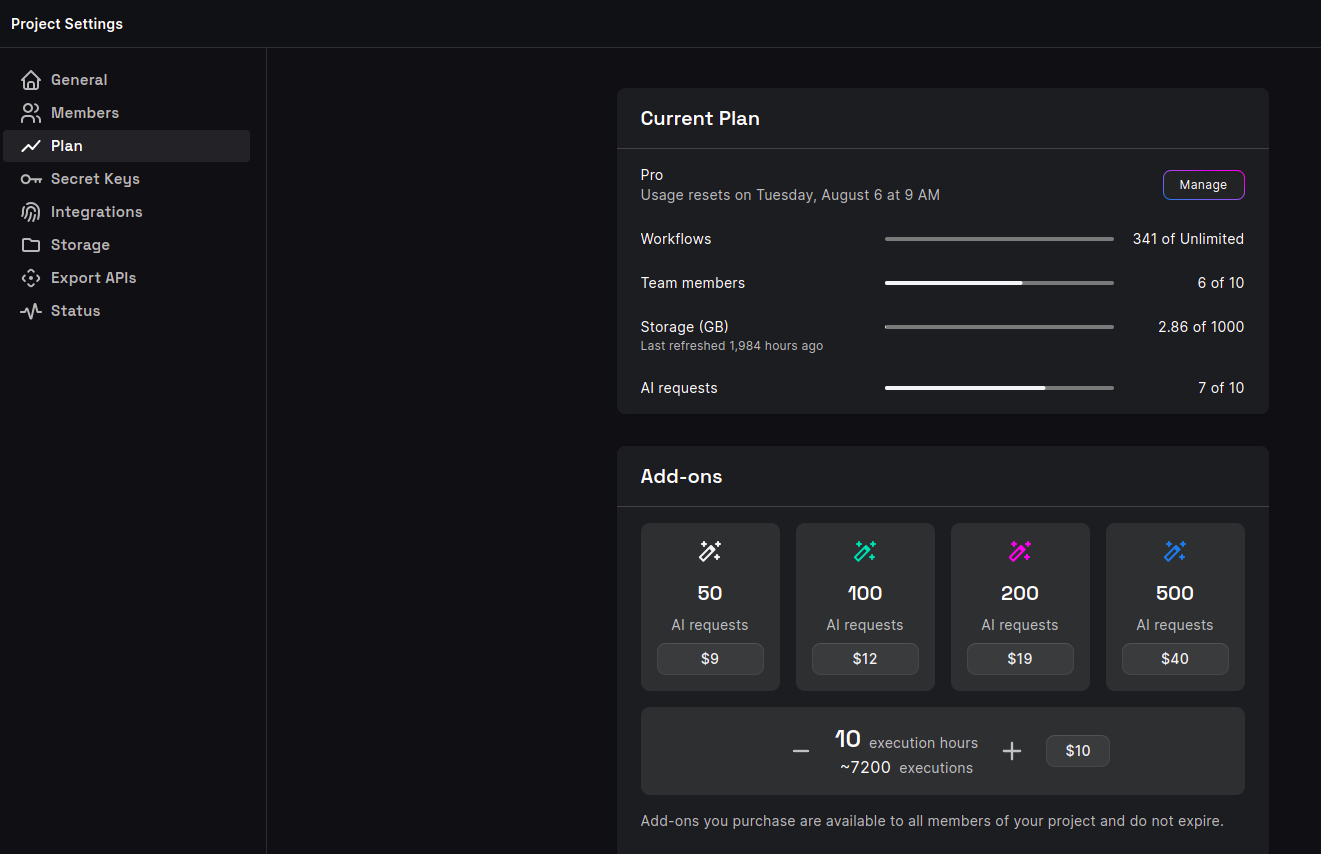Click the Plan trend-line icon
The width and height of the screenshot is (1321, 854).
tap(31, 146)
